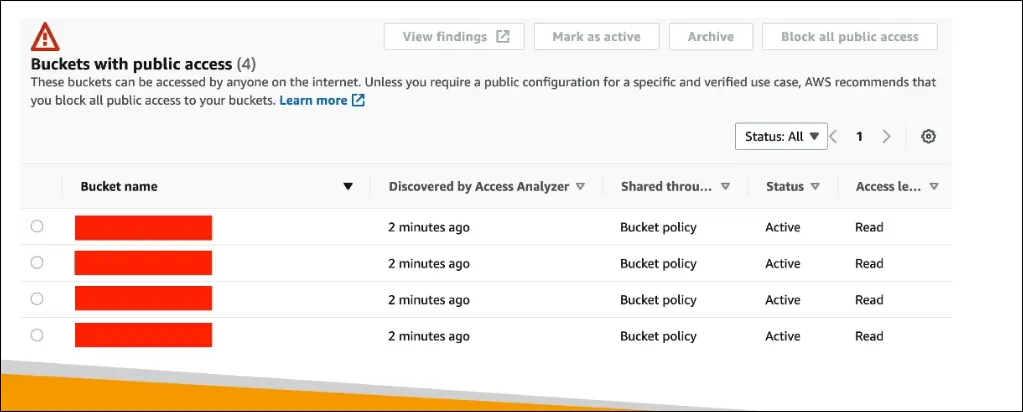
Task: Open the Learn more link
Action: pyautogui.click(x=321, y=101)
